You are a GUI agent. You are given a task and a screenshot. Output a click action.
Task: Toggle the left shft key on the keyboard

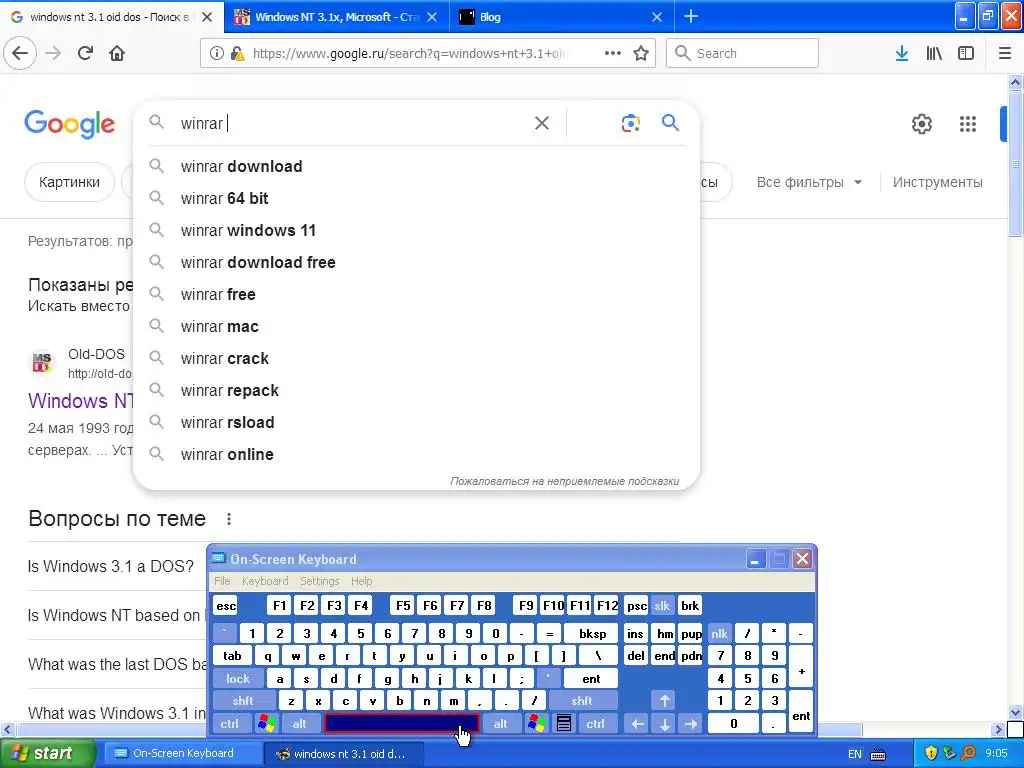coord(243,701)
